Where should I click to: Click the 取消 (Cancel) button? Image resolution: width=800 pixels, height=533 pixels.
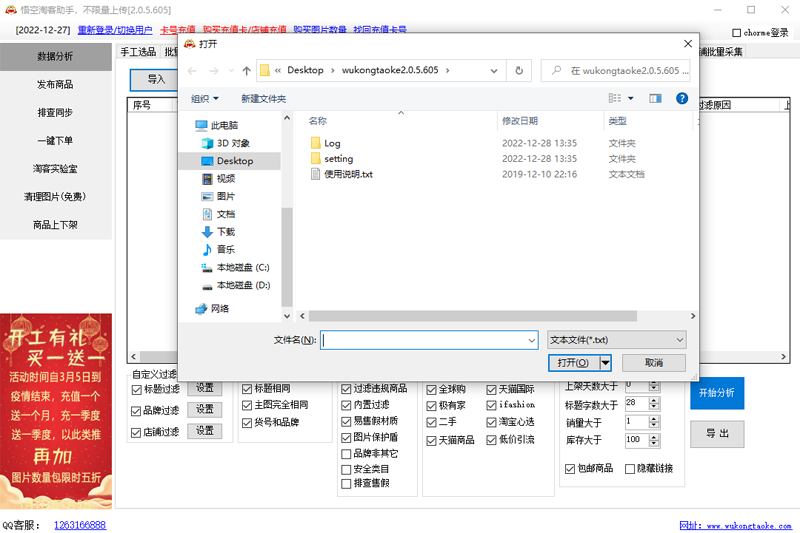[653, 363]
